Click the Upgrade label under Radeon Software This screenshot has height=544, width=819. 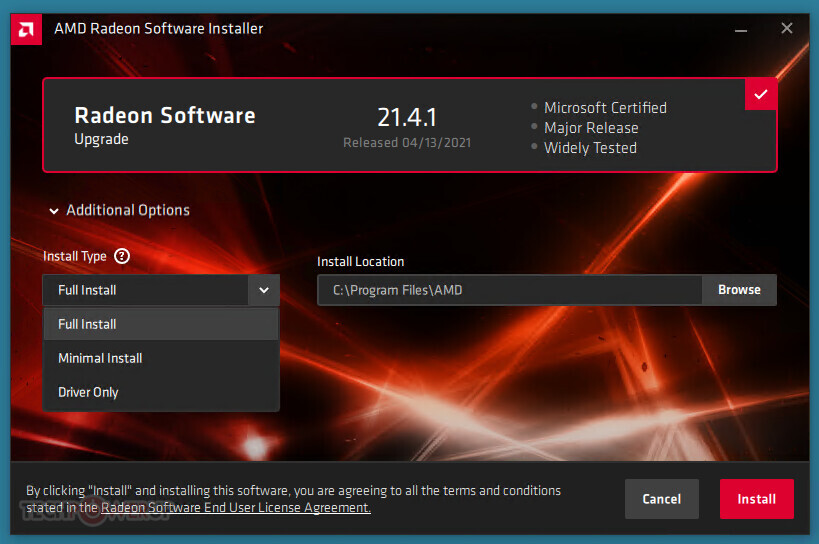click(x=101, y=139)
